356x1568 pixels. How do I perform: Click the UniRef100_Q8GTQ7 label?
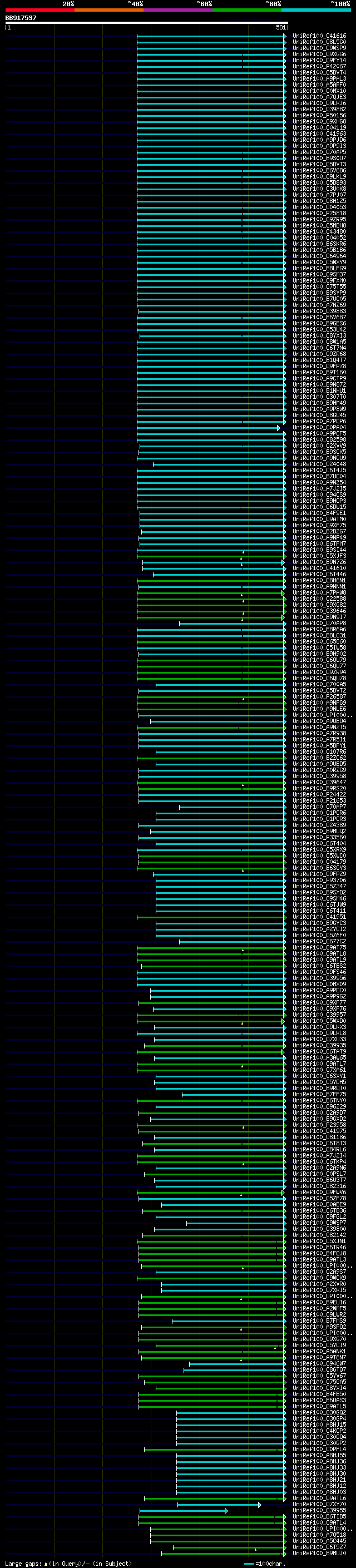click(319, 1369)
